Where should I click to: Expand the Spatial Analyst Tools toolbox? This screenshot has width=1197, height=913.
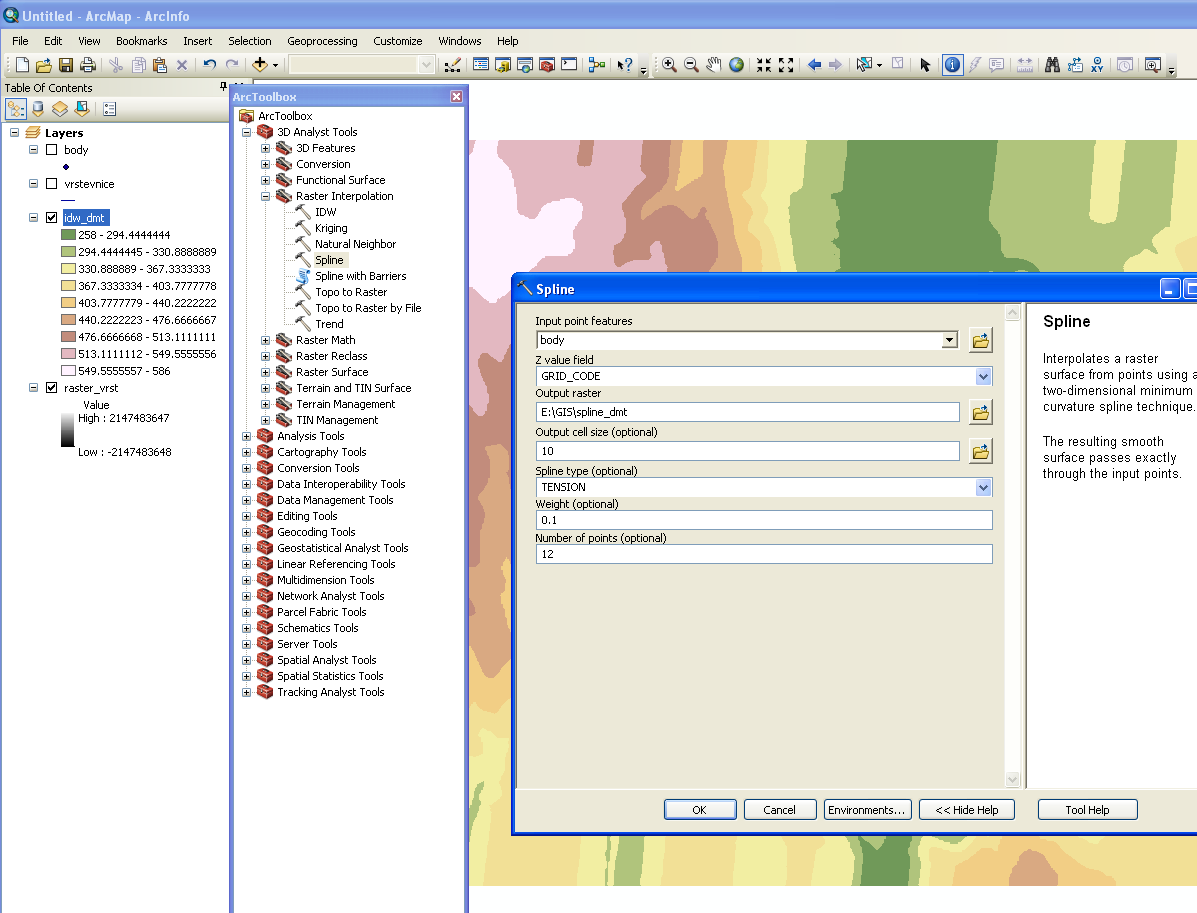[x=247, y=660]
